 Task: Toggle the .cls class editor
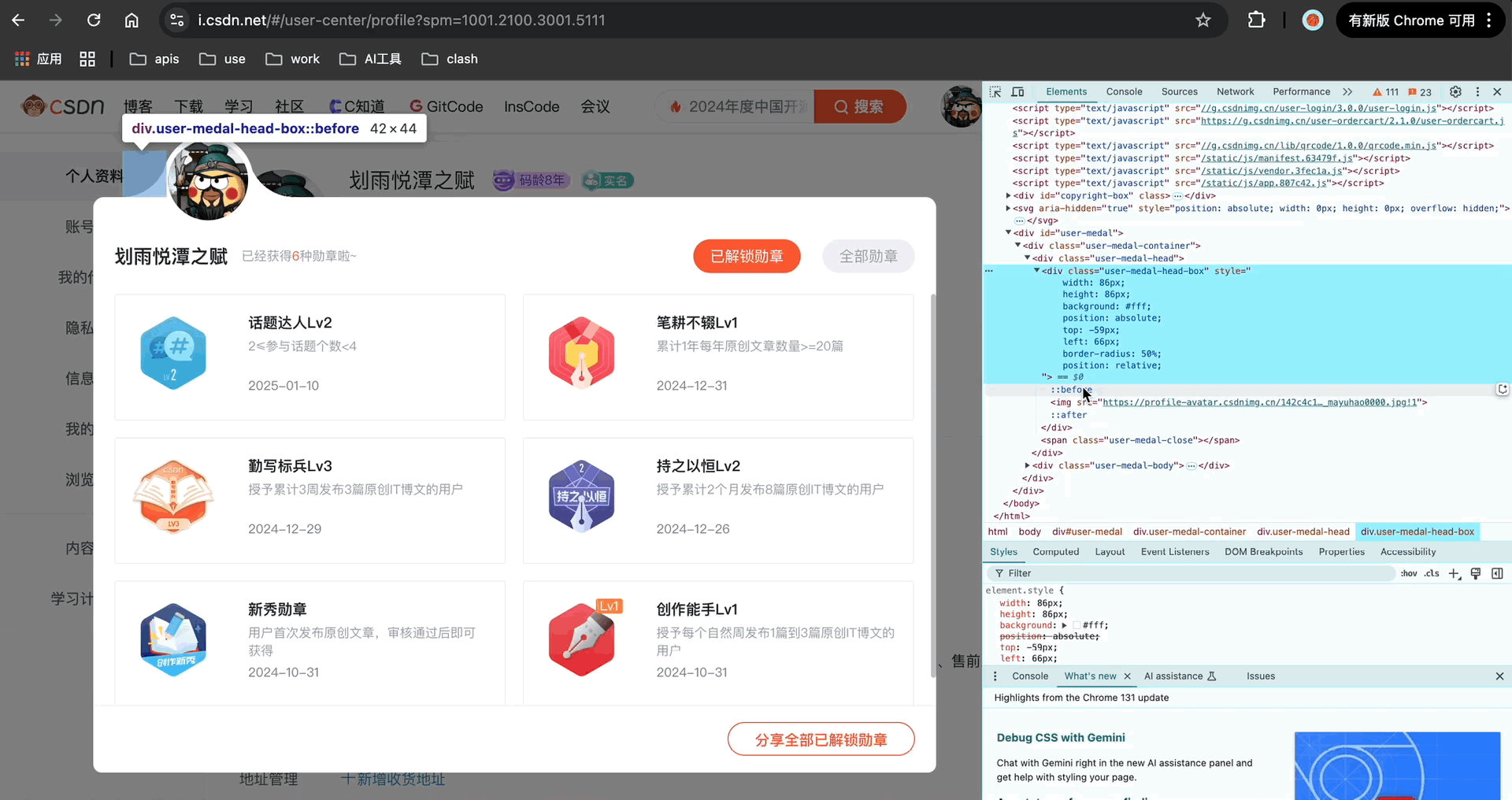click(x=1432, y=573)
